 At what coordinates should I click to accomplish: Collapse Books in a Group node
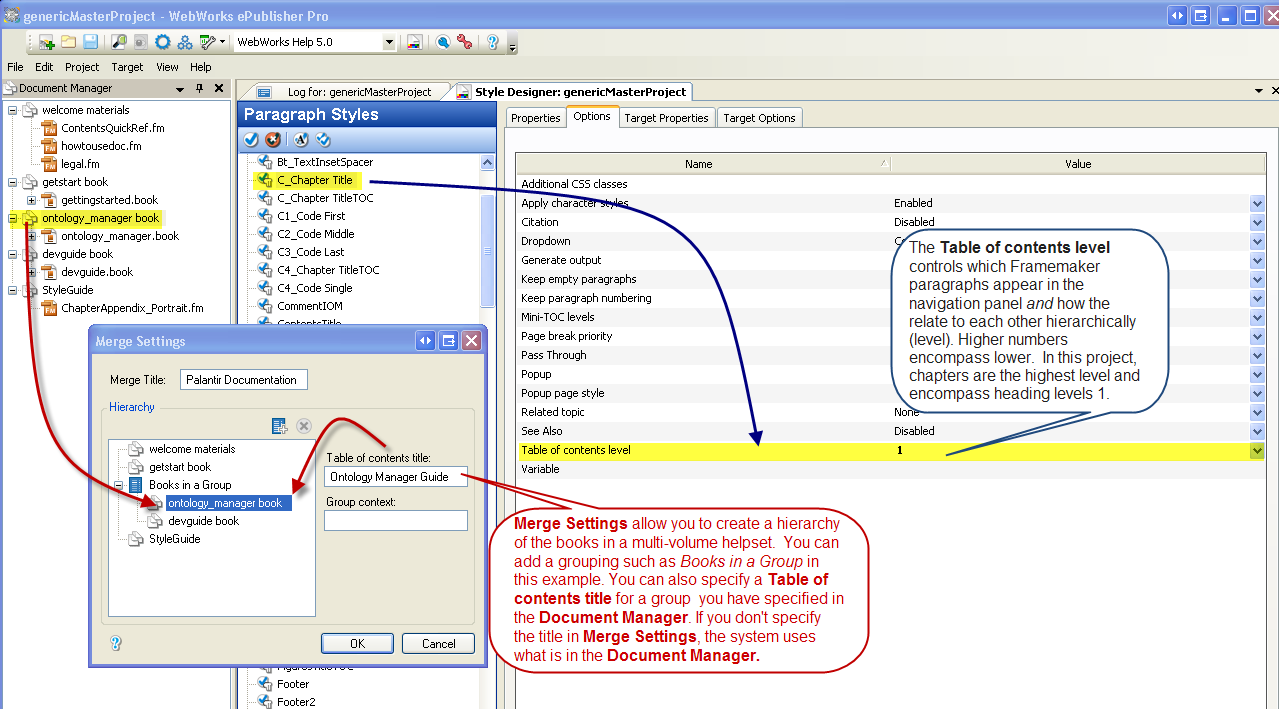tap(120, 485)
